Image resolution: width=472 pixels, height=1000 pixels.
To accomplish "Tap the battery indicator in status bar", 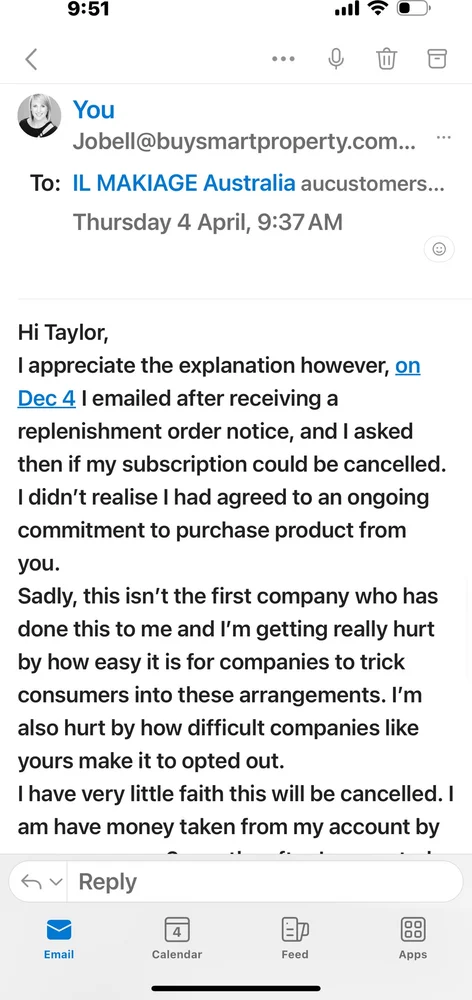I will click(415, 9).
